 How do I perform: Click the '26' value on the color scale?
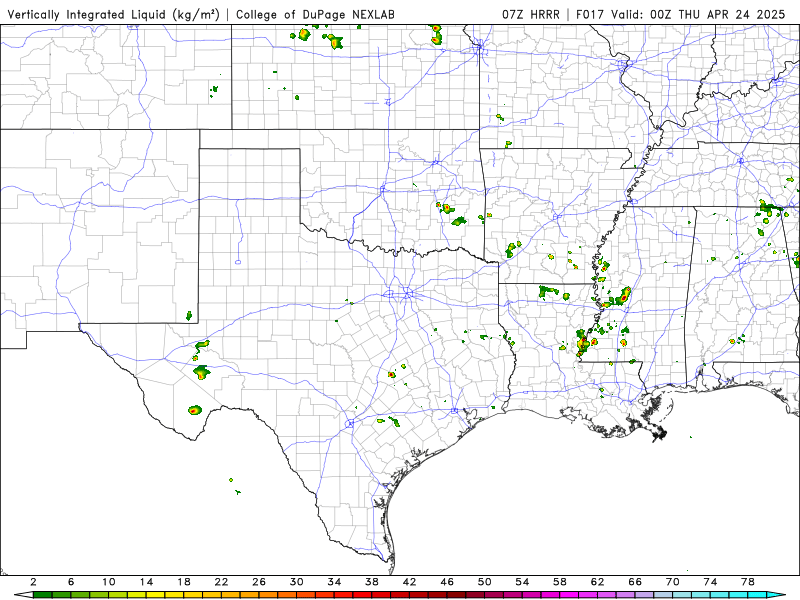point(259,582)
